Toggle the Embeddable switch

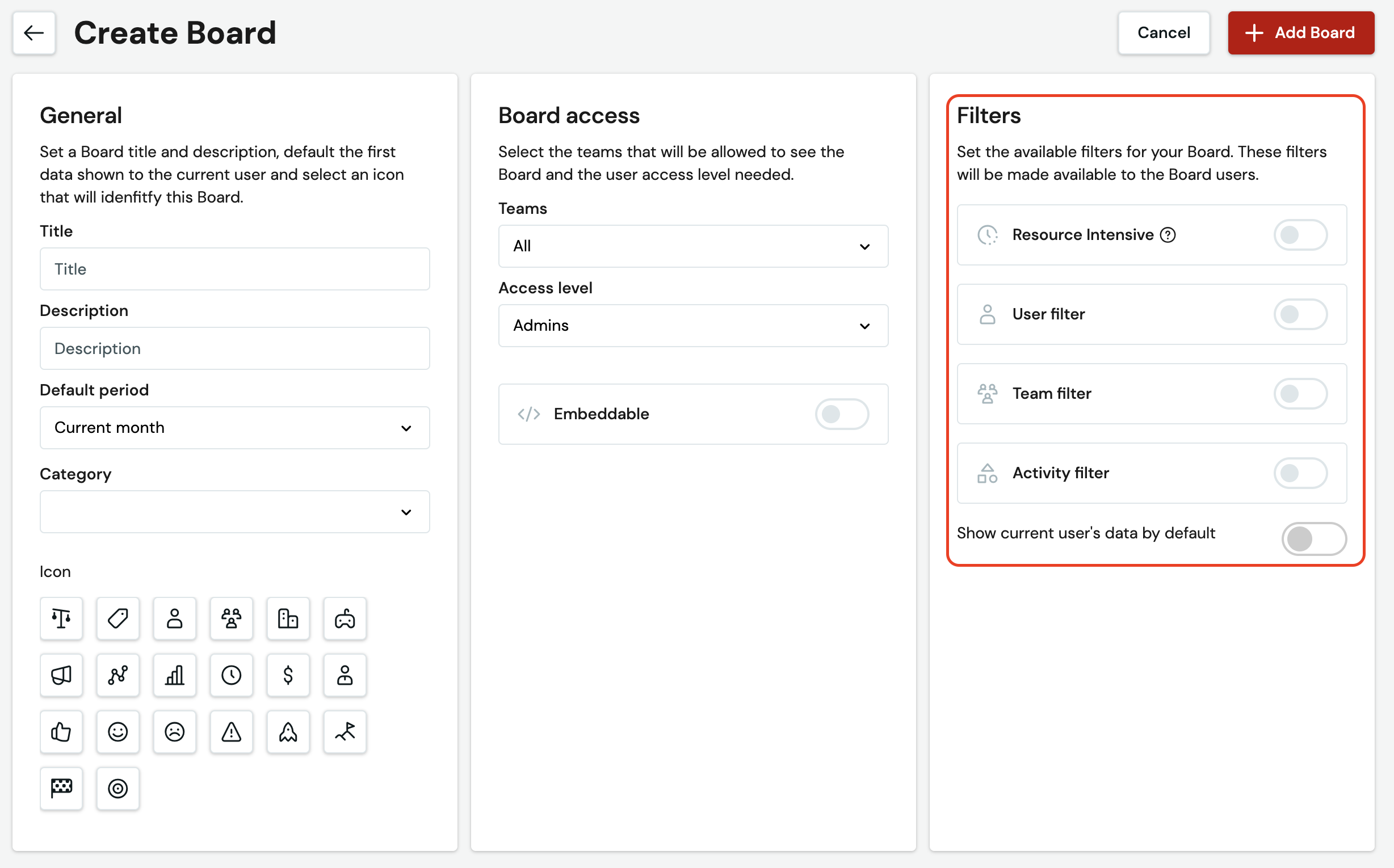coord(842,414)
